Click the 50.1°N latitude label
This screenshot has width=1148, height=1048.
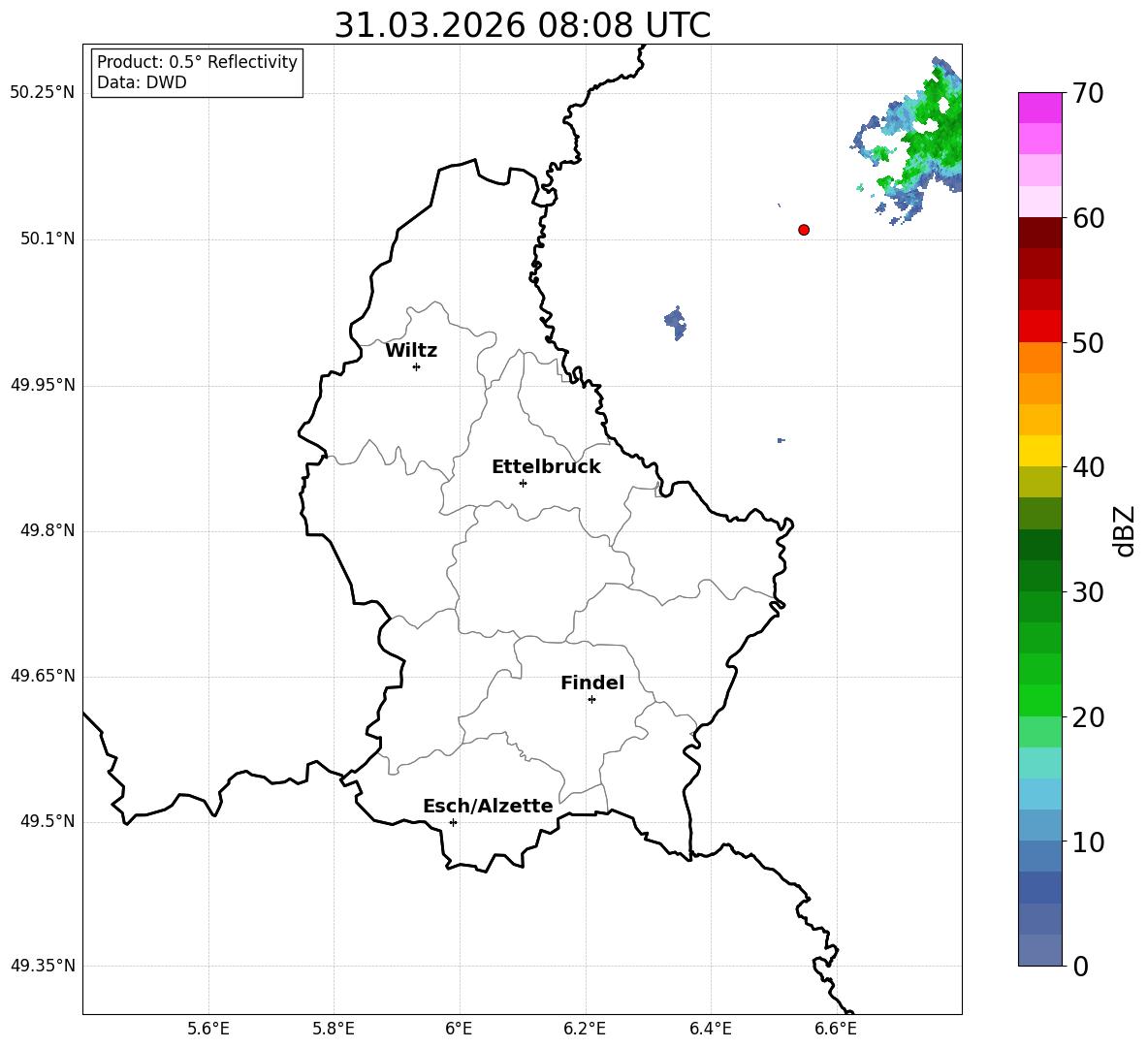pos(48,239)
